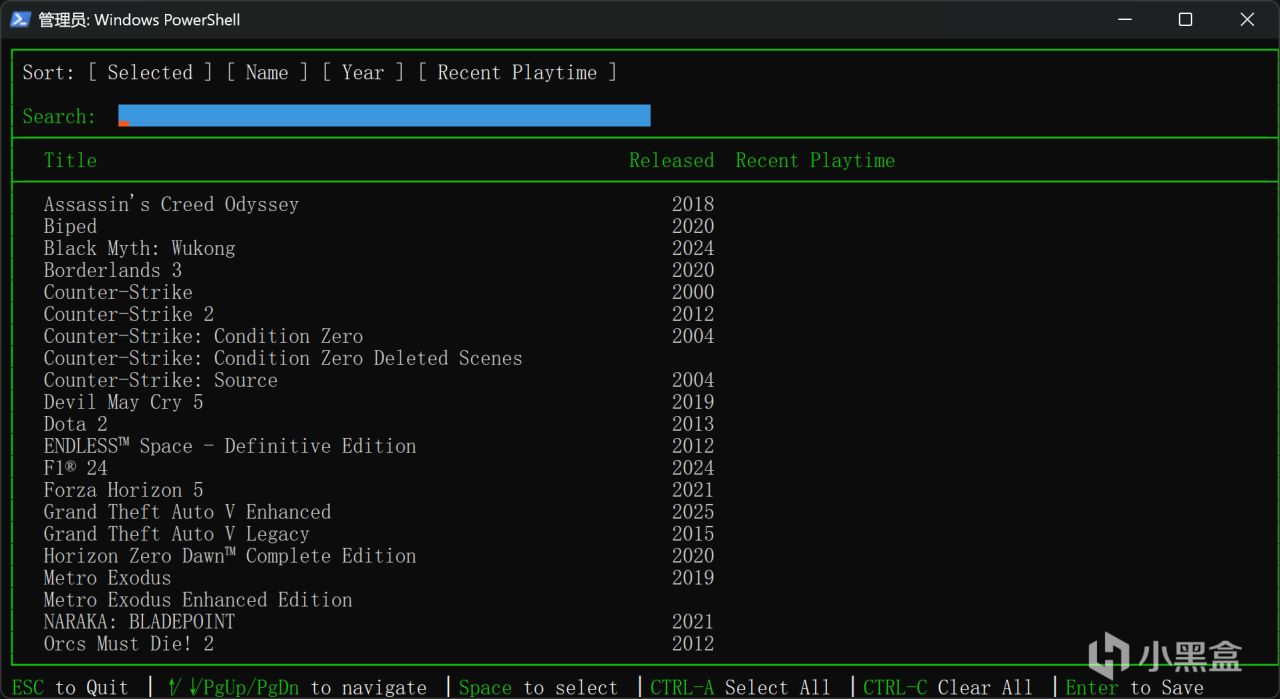Select Condition Zero Deleted Scenes row

coord(283,358)
